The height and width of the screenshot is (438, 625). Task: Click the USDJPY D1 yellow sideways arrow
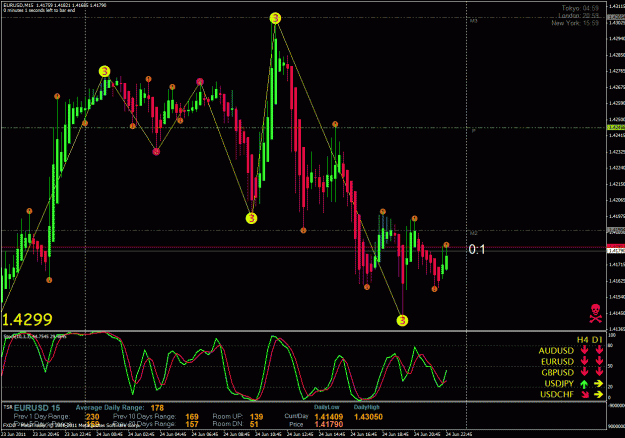tap(599, 383)
